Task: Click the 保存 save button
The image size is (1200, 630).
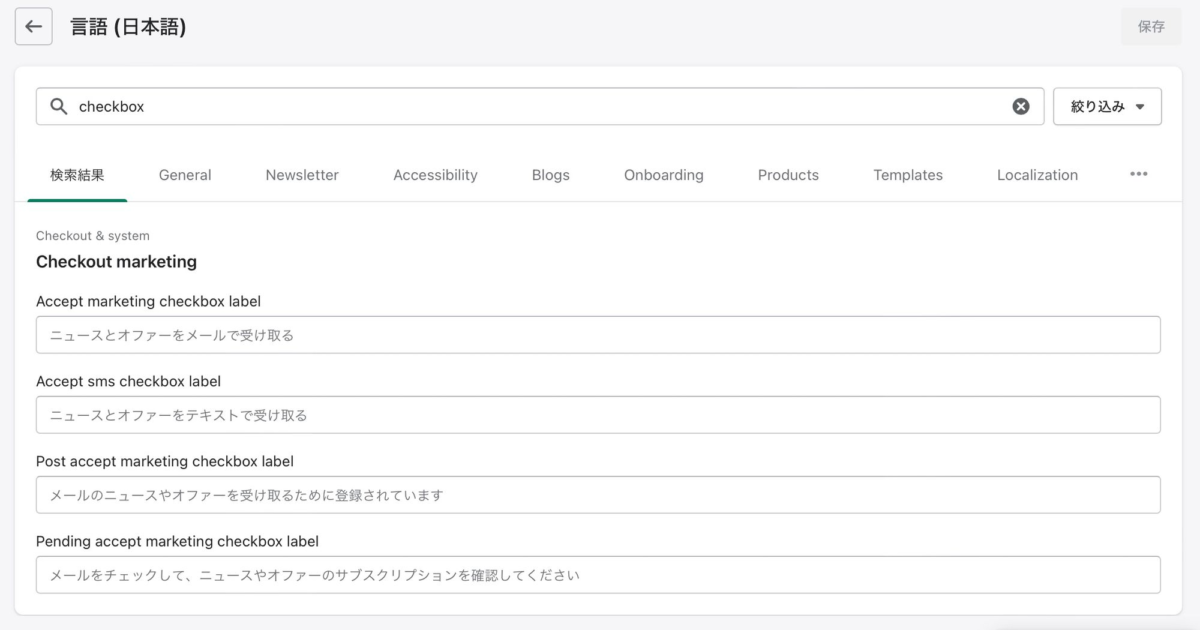Action: pyautogui.click(x=1151, y=27)
